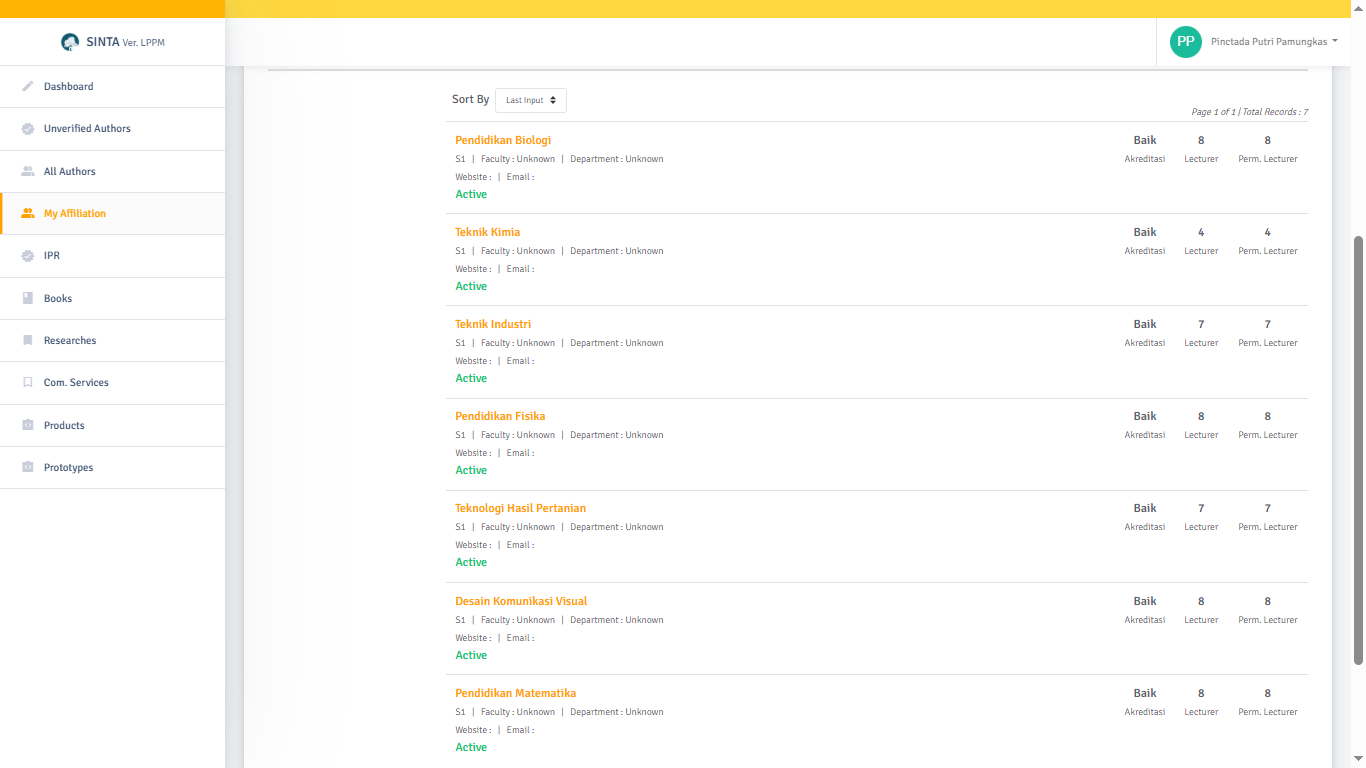Open the Pendidikan Fisika program link
1366x768 pixels.
[500, 416]
